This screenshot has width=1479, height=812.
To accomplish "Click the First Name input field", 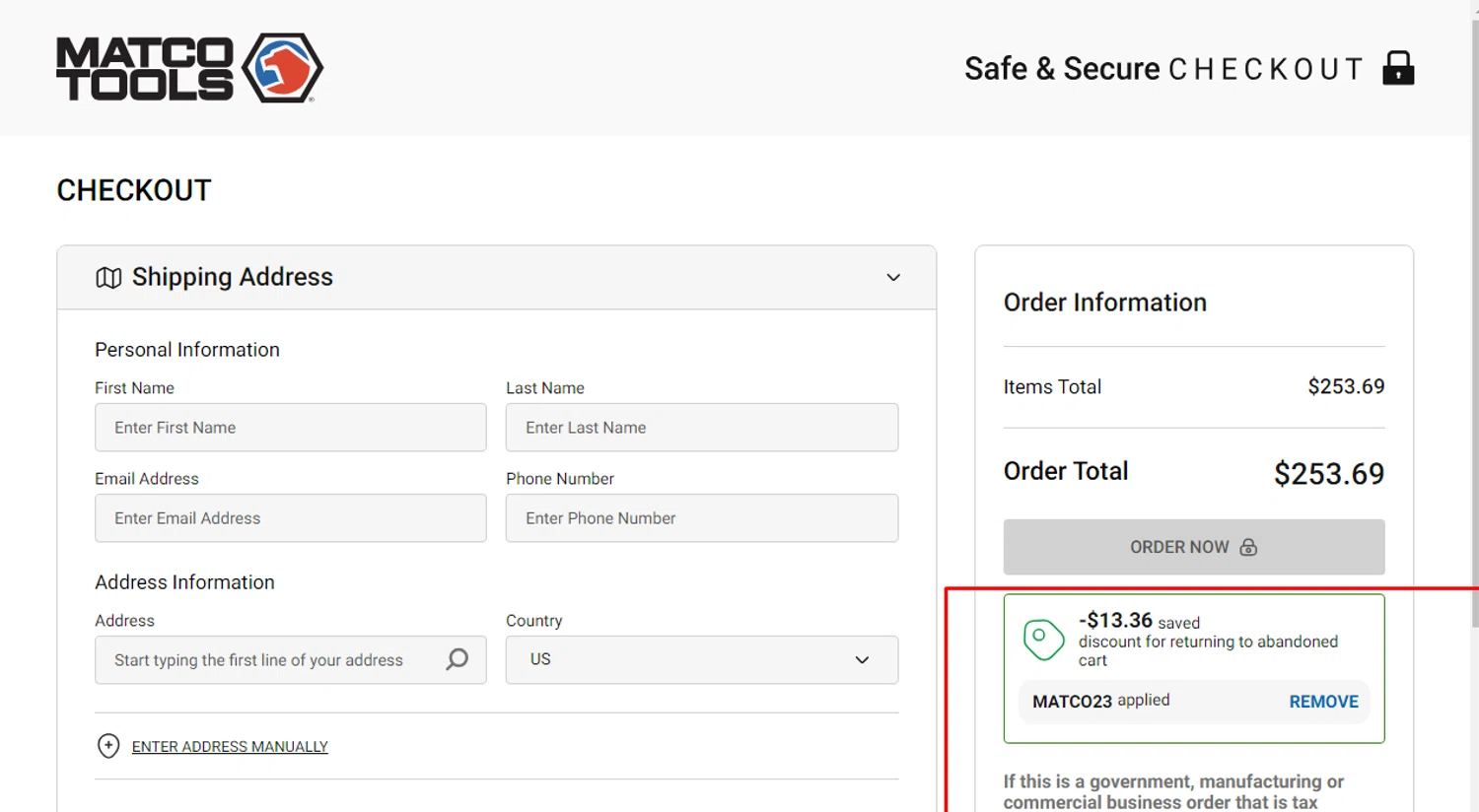I will (x=291, y=428).
